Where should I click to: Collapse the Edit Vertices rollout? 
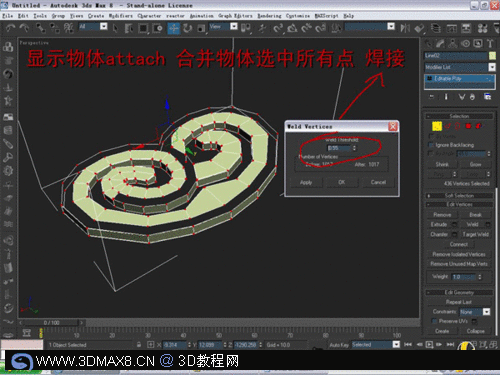pyautogui.click(x=459, y=204)
